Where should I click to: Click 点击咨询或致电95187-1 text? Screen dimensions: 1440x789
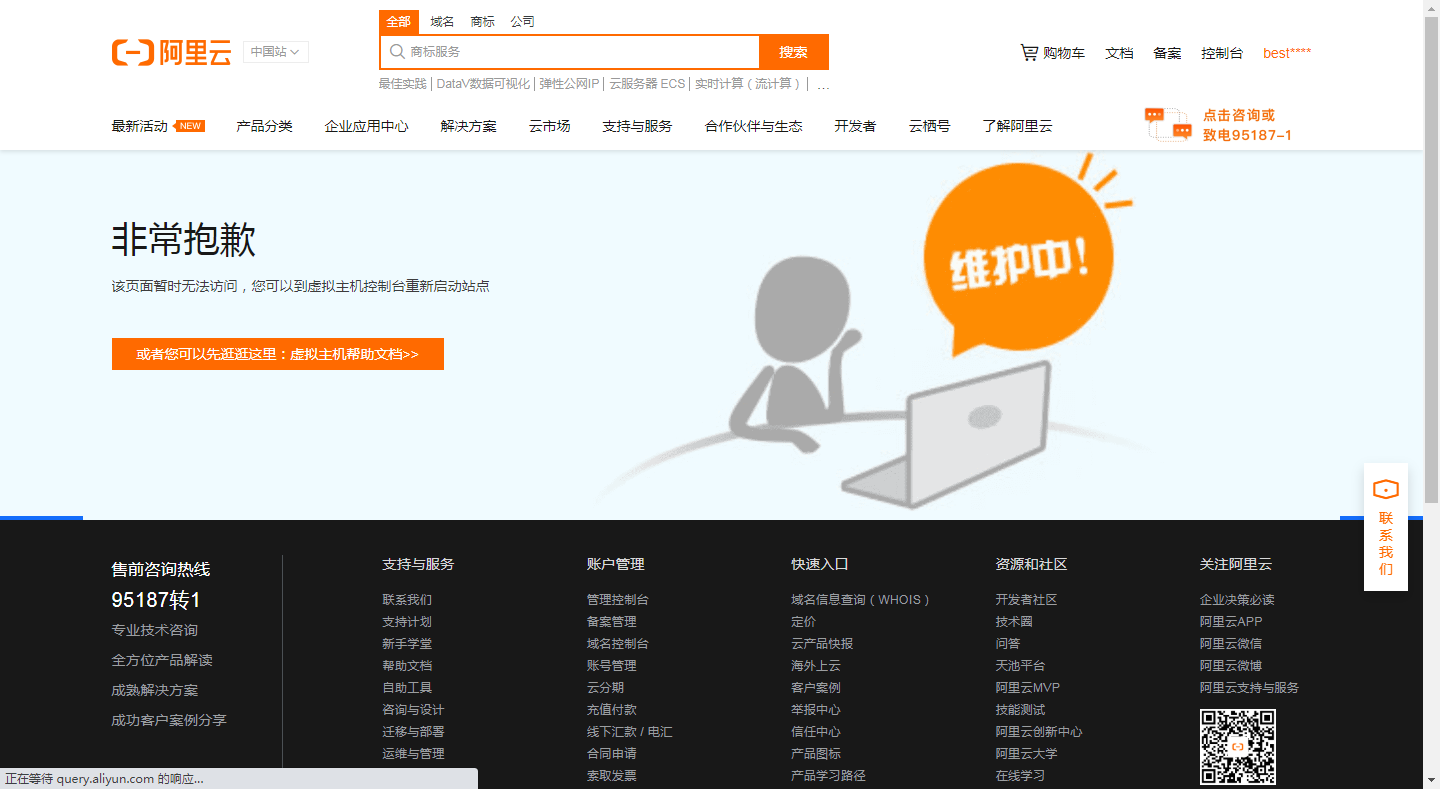coord(1247,125)
